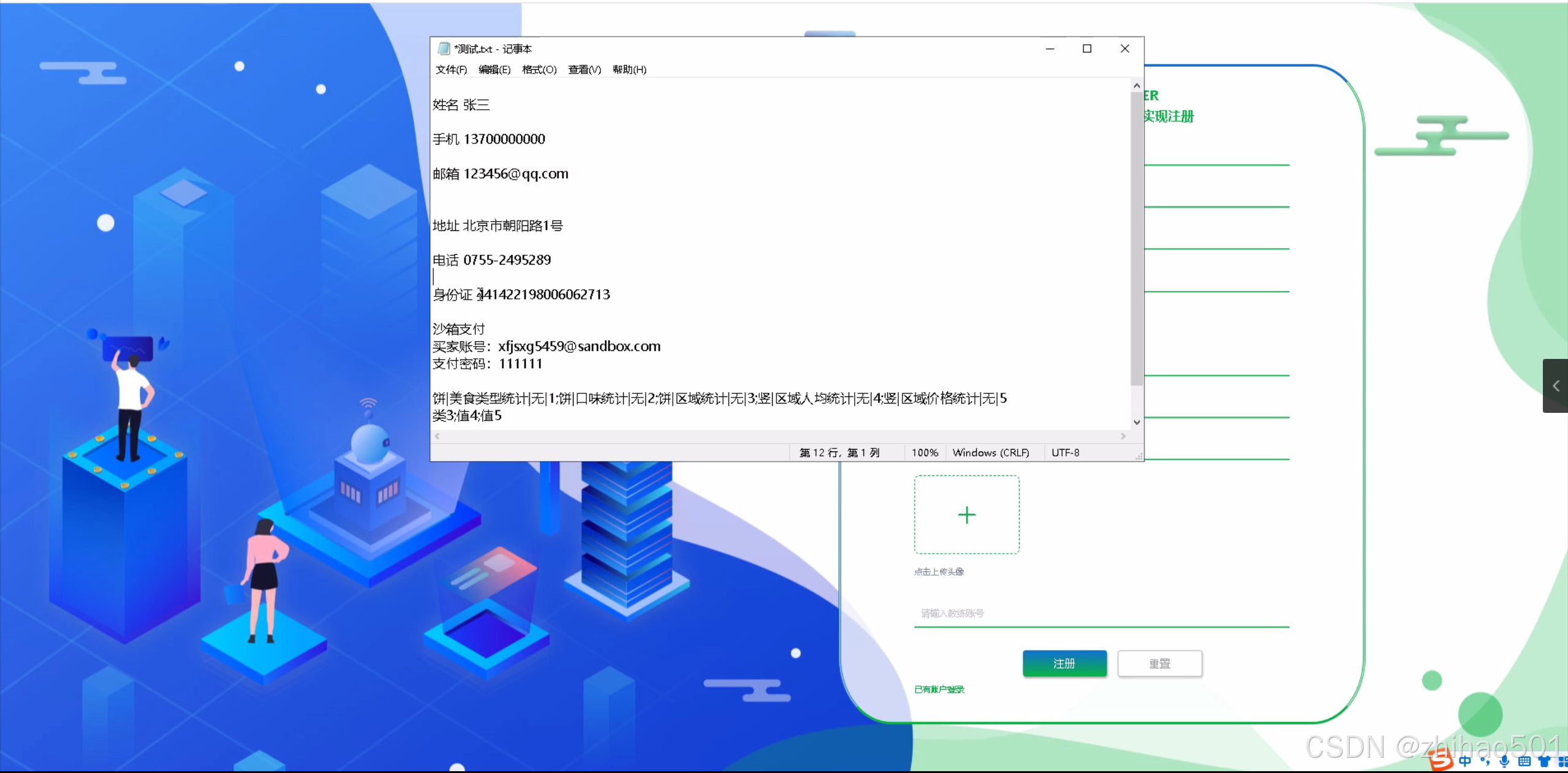Open the 编辑(E) menu
This screenshot has height=773, width=1568.
tap(494, 69)
